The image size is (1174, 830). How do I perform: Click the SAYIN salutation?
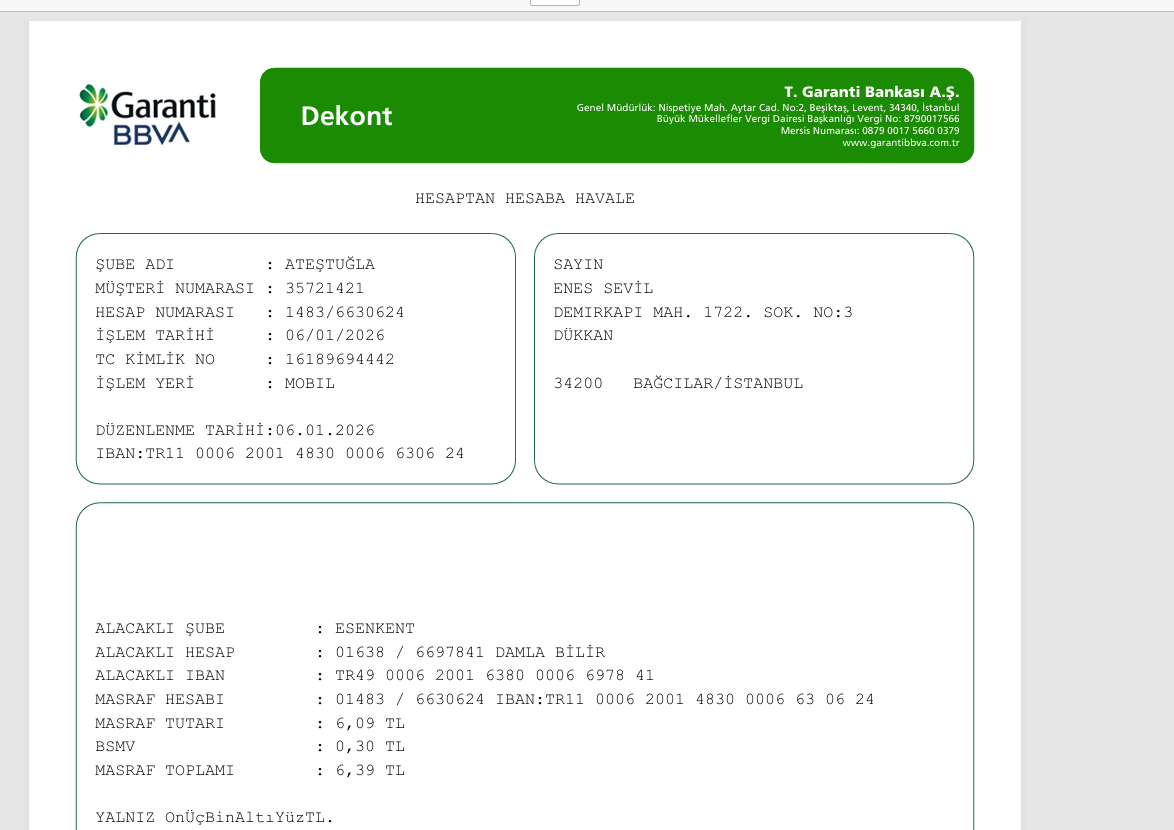tap(578, 264)
